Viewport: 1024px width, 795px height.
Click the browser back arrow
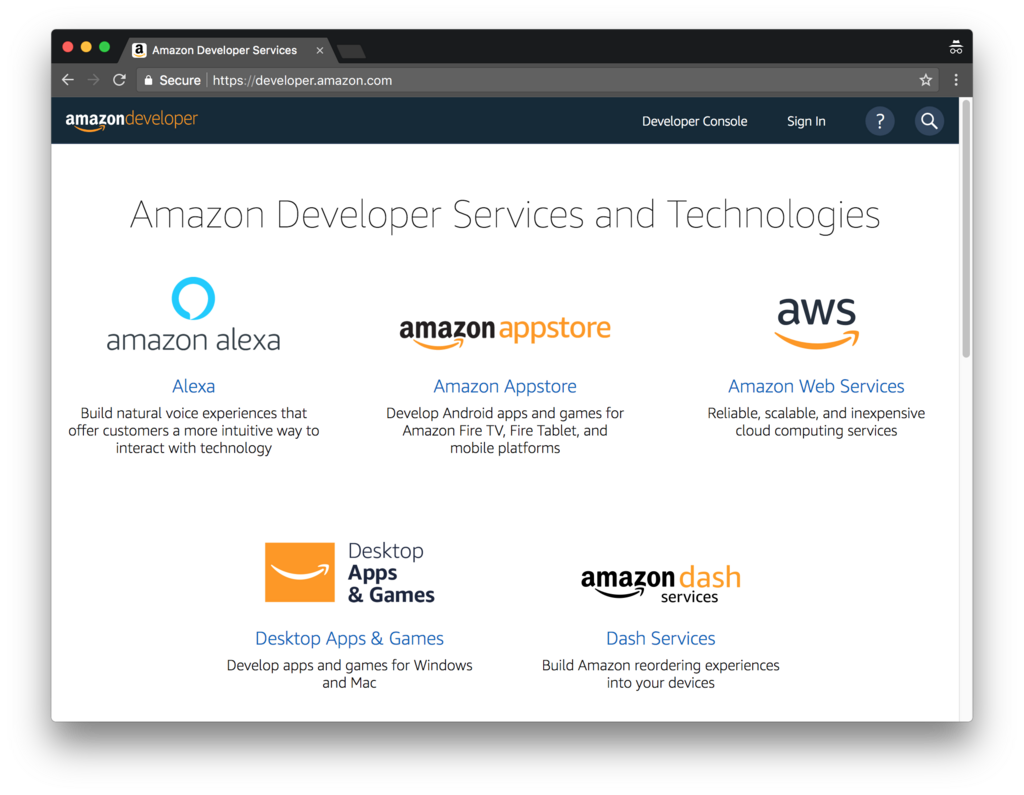[x=68, y=80]
